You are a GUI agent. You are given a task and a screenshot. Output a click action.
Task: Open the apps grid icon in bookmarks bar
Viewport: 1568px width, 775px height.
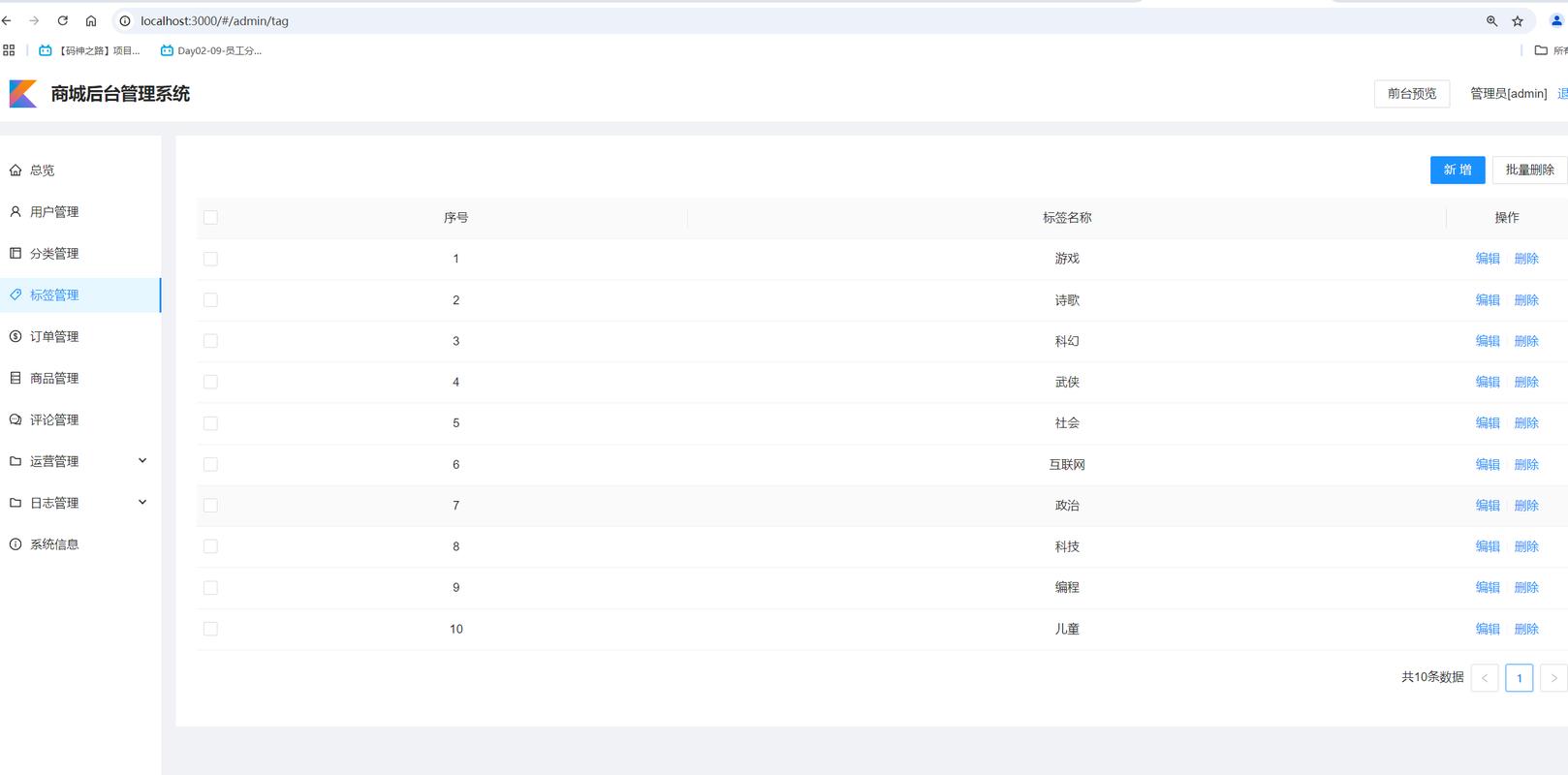9,50
